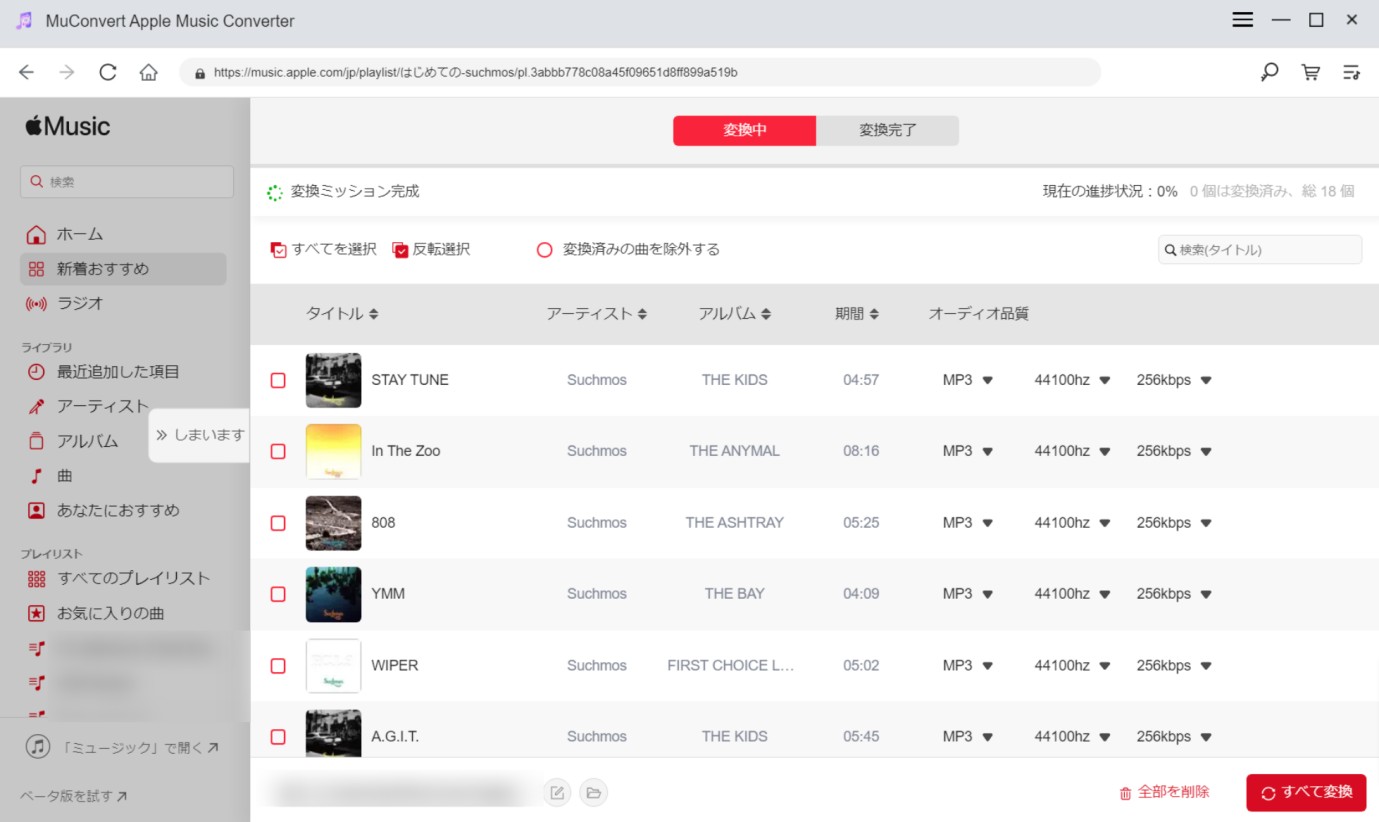Open 44100hz dropdown for STAY TUNE
The height and width of the screenshot is (822, 1379).
coord(1072,380)
